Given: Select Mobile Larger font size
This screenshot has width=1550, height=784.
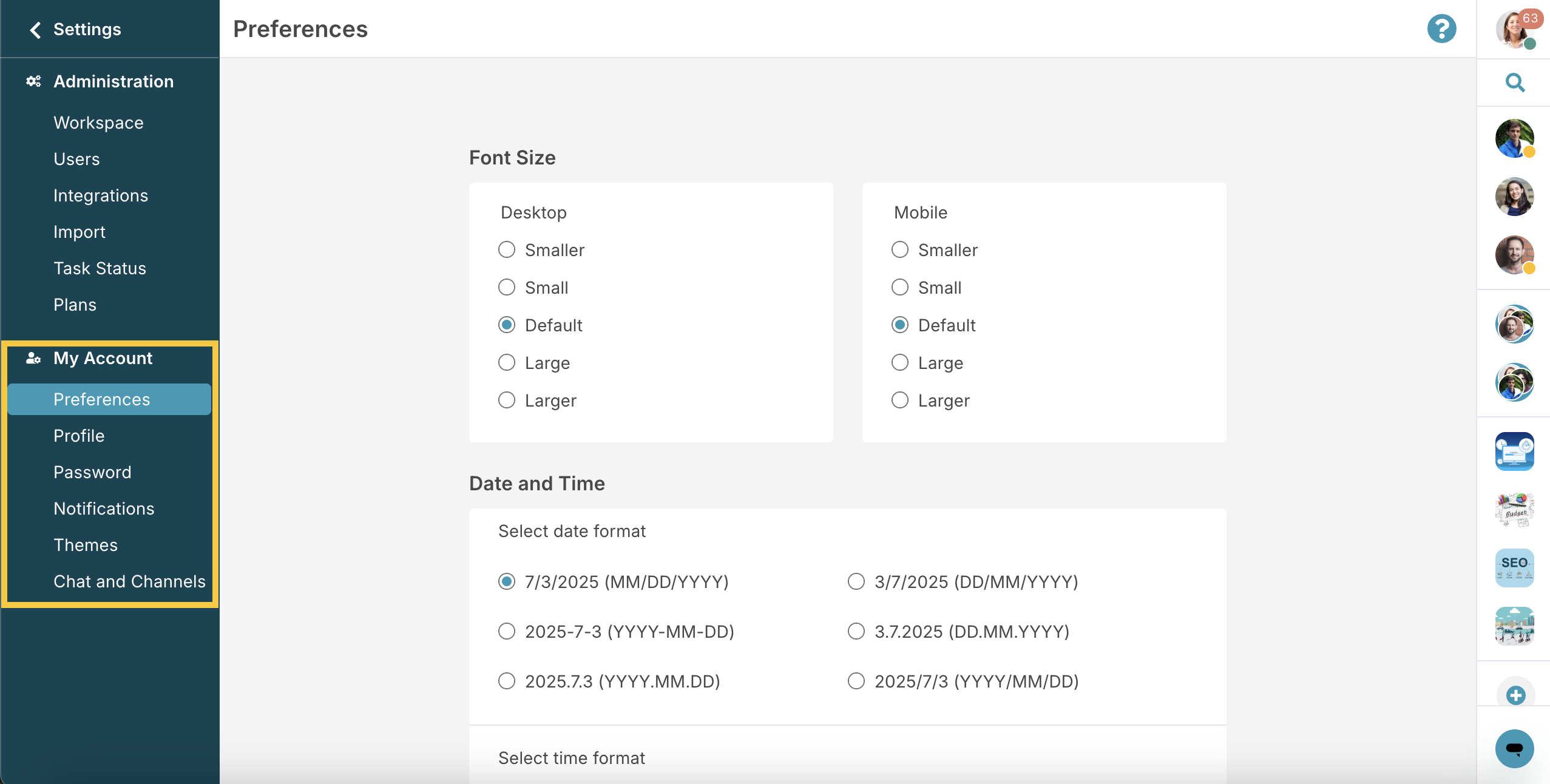Looking at the screenshot, I should [900, 400].
